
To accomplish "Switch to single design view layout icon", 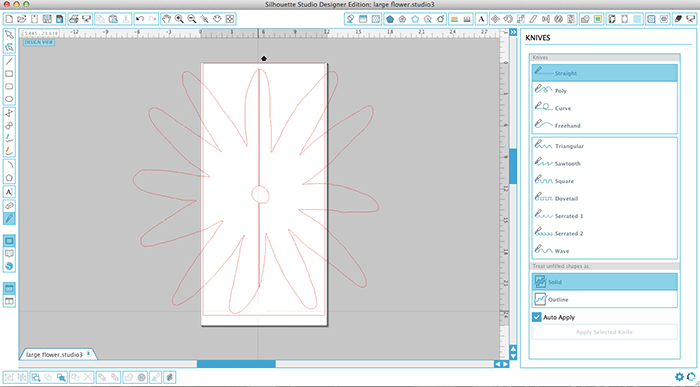I will (x=9, y=288).
